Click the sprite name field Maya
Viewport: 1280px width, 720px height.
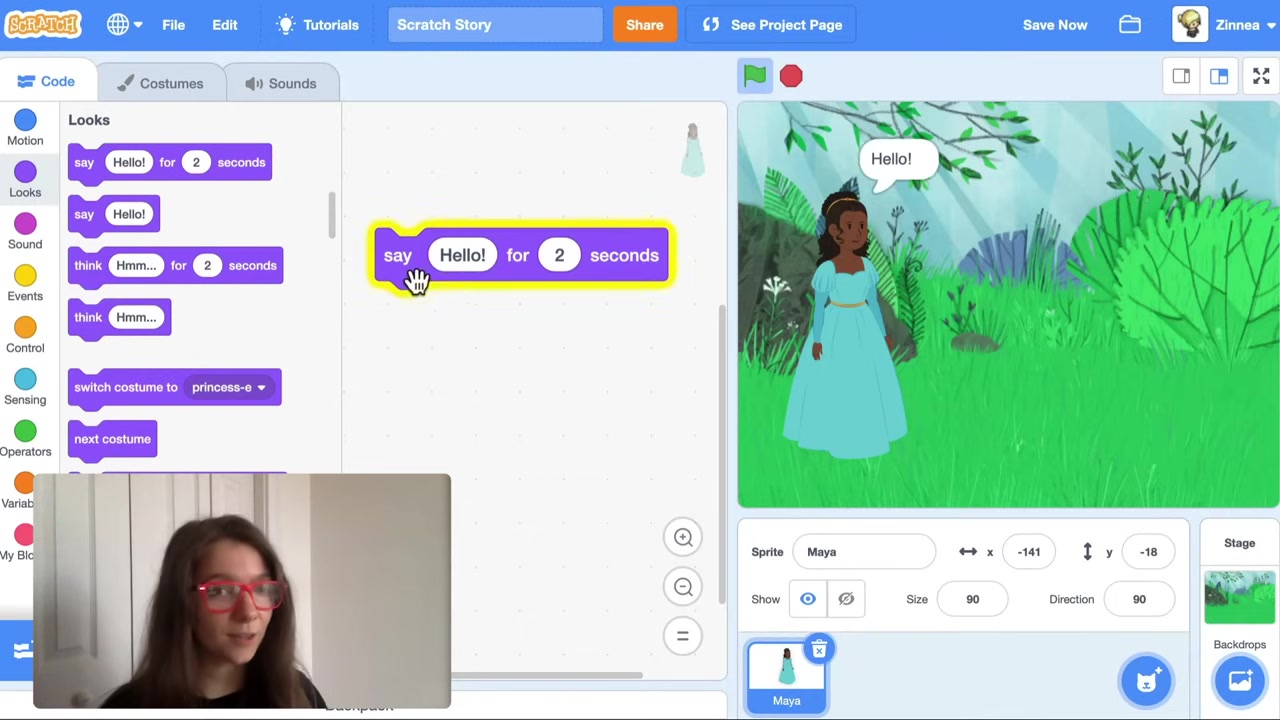point(863,552)
